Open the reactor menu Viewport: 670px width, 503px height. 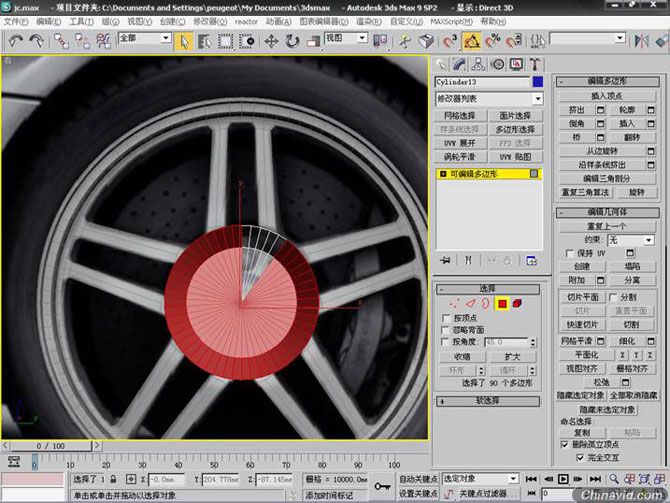(246, 21)
